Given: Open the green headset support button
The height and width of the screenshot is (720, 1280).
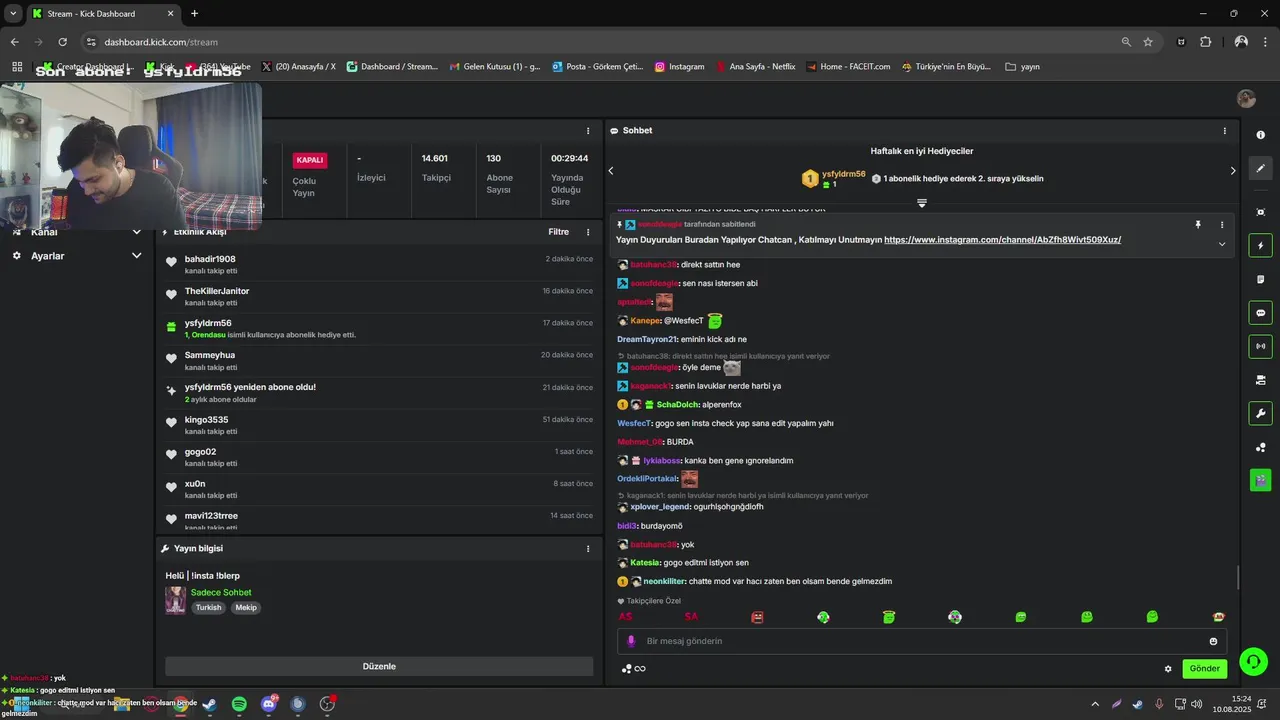Looking at the screenshot, I should tap(1253, 661).
